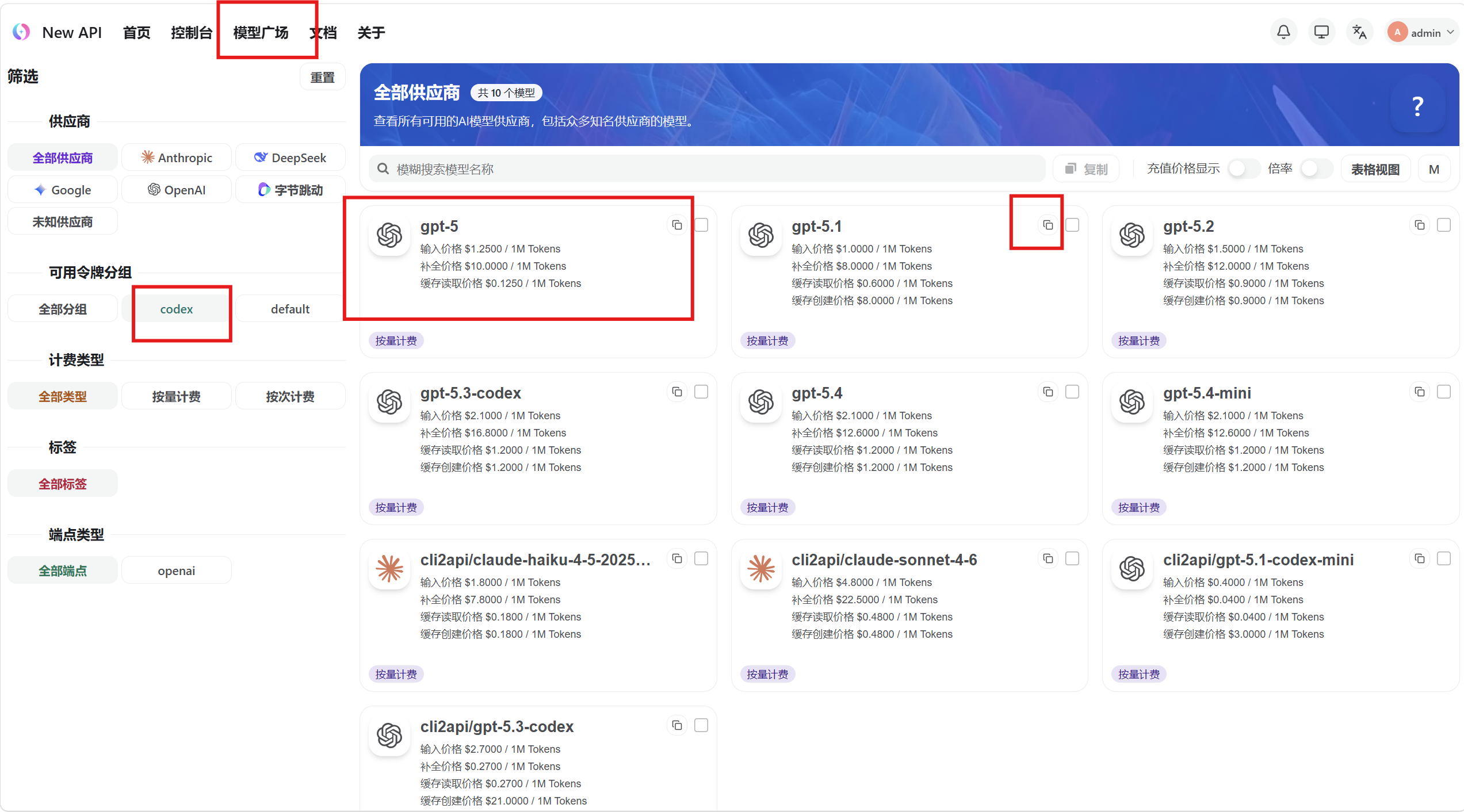Copy the gpt-5 model name

point(677,225)
